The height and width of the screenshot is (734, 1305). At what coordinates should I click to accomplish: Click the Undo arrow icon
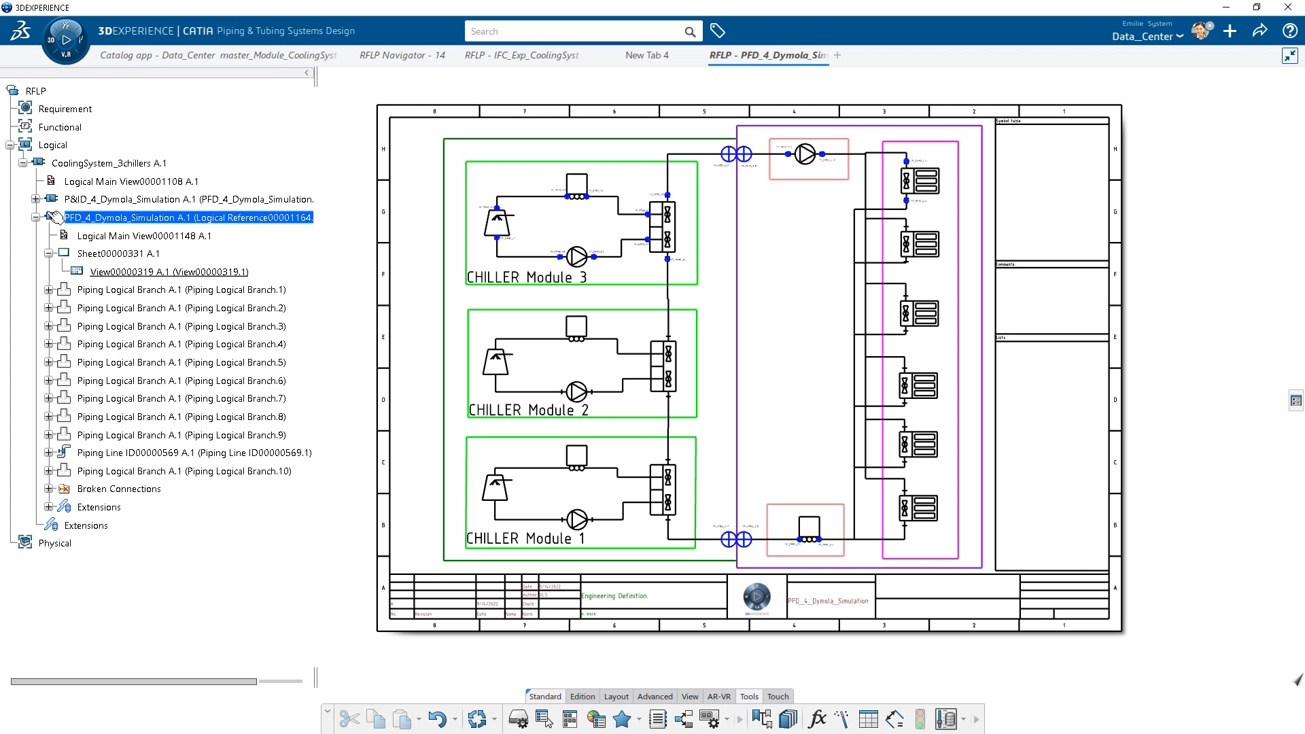[437, 719]
